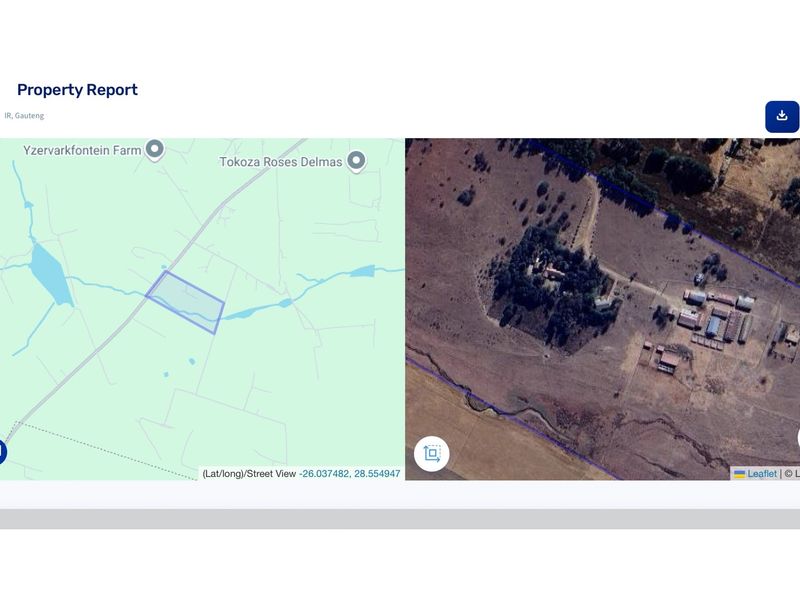
Task: Open the Leaflet attribution link
Action: tap(762, 474)
